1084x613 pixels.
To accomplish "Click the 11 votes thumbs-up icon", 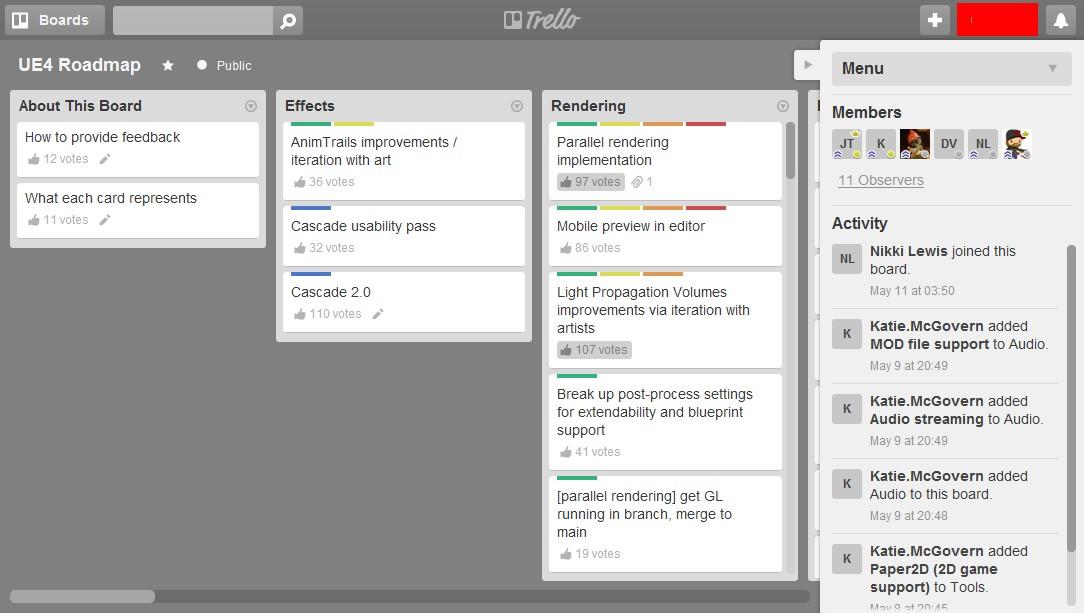I will 34,220.
